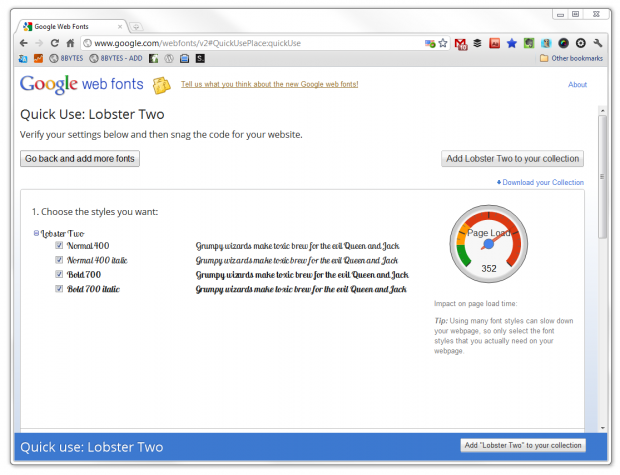Open the black color wheel extension icon

pyautogui.click(x=563, y=43)
